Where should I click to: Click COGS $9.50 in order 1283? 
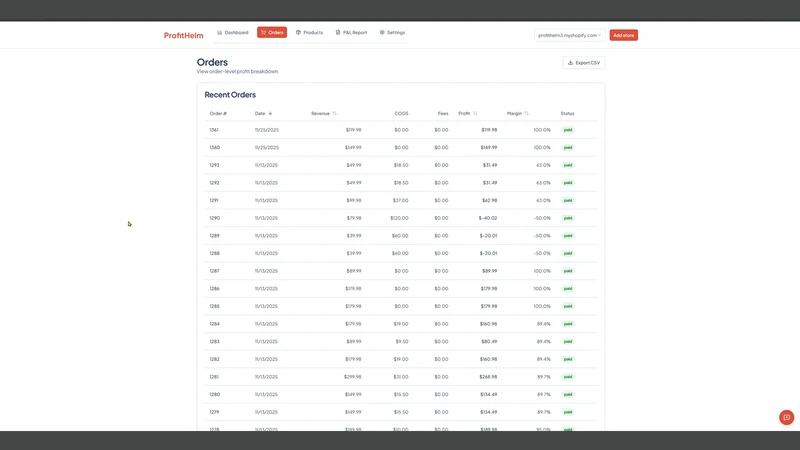tap(402, 342)
